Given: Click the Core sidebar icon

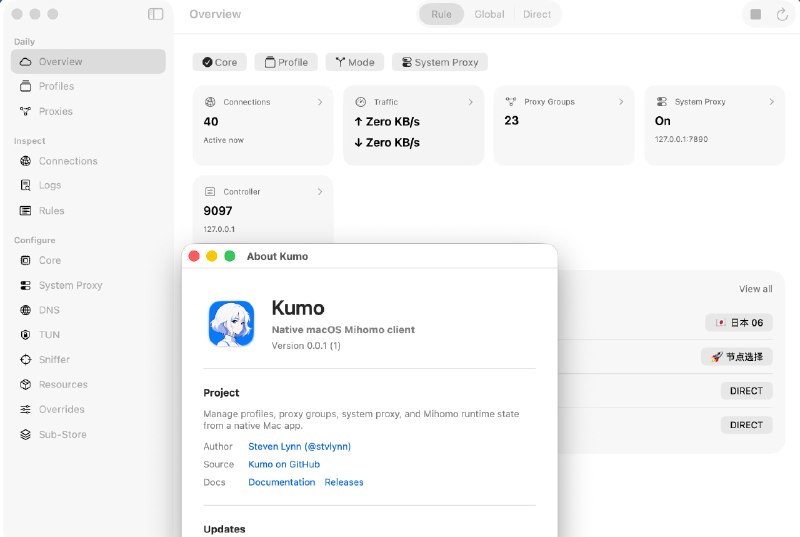Looking at the screenshot, I should [x=26, y=260].
